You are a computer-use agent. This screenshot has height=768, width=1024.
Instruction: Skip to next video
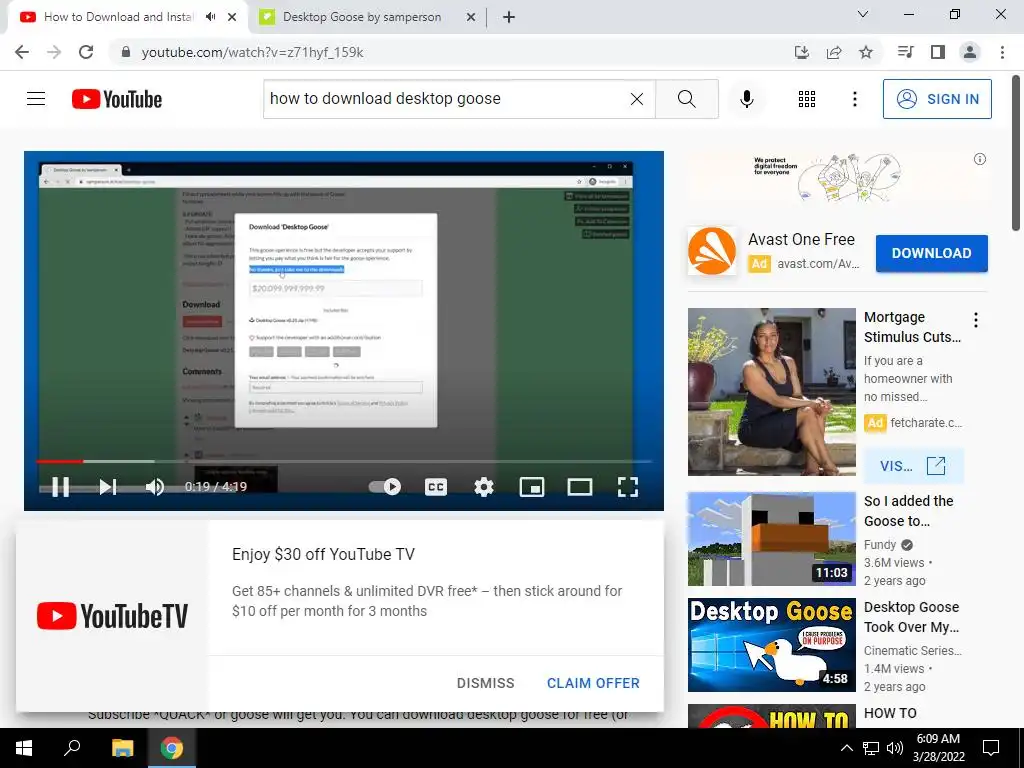point(108,487)
